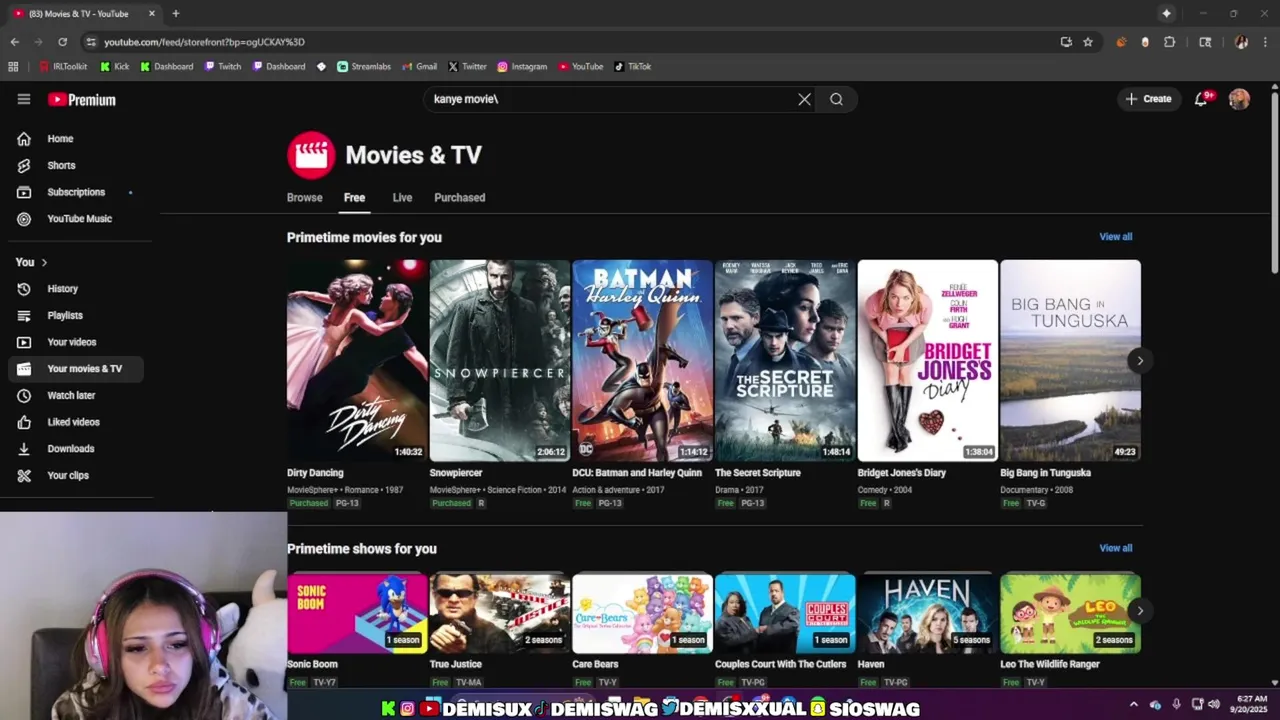Open the Bridget Jones's Diary title link

click(x=901, y=473)
